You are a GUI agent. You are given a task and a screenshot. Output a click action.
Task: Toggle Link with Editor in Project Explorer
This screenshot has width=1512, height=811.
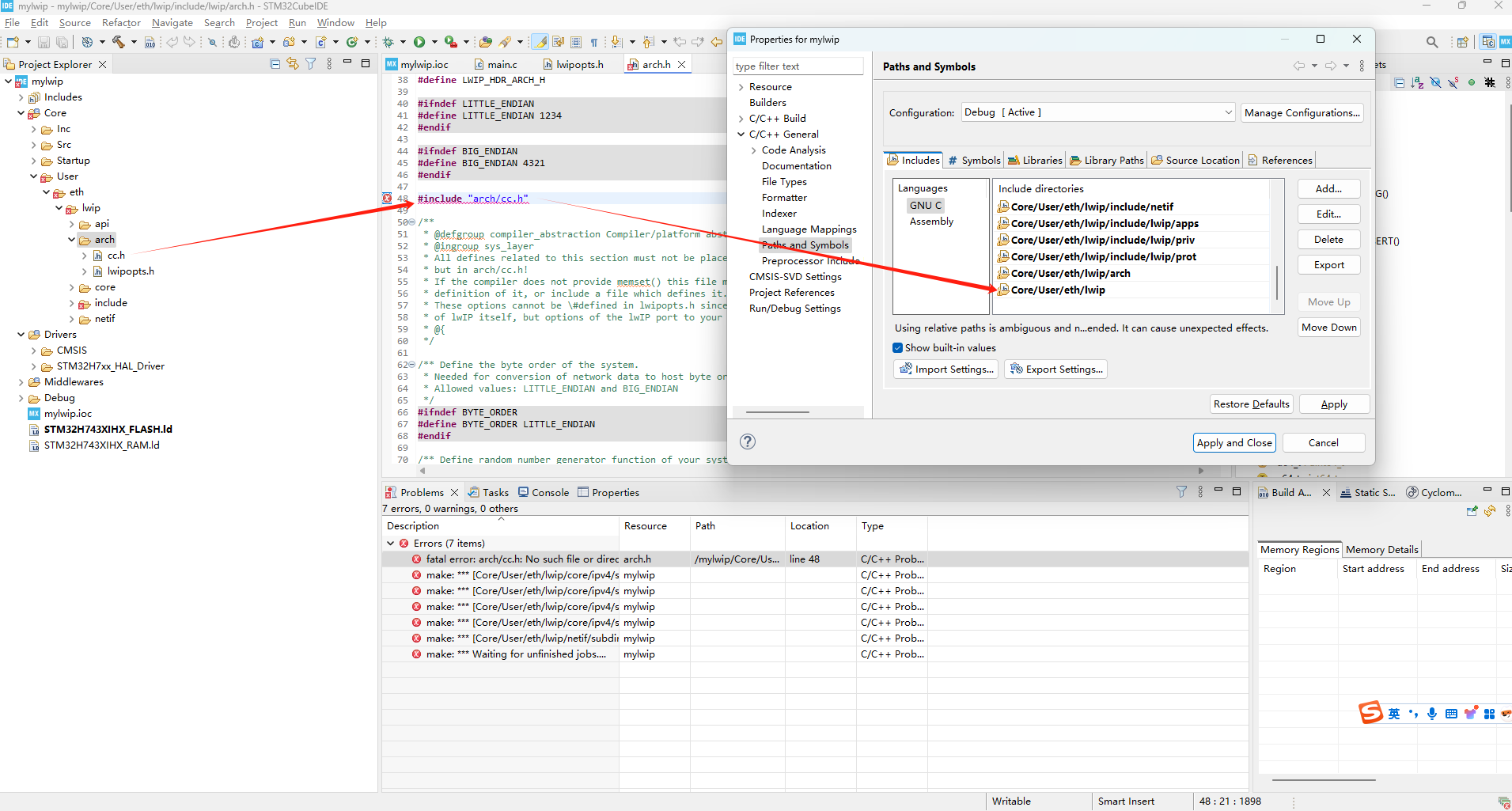pos(293,64)
